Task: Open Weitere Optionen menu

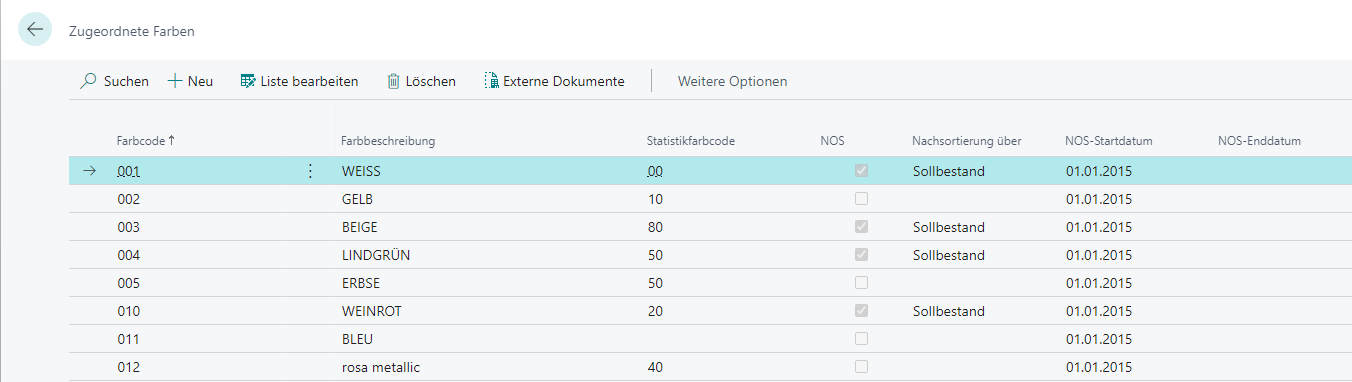Action: click(732, 81)
